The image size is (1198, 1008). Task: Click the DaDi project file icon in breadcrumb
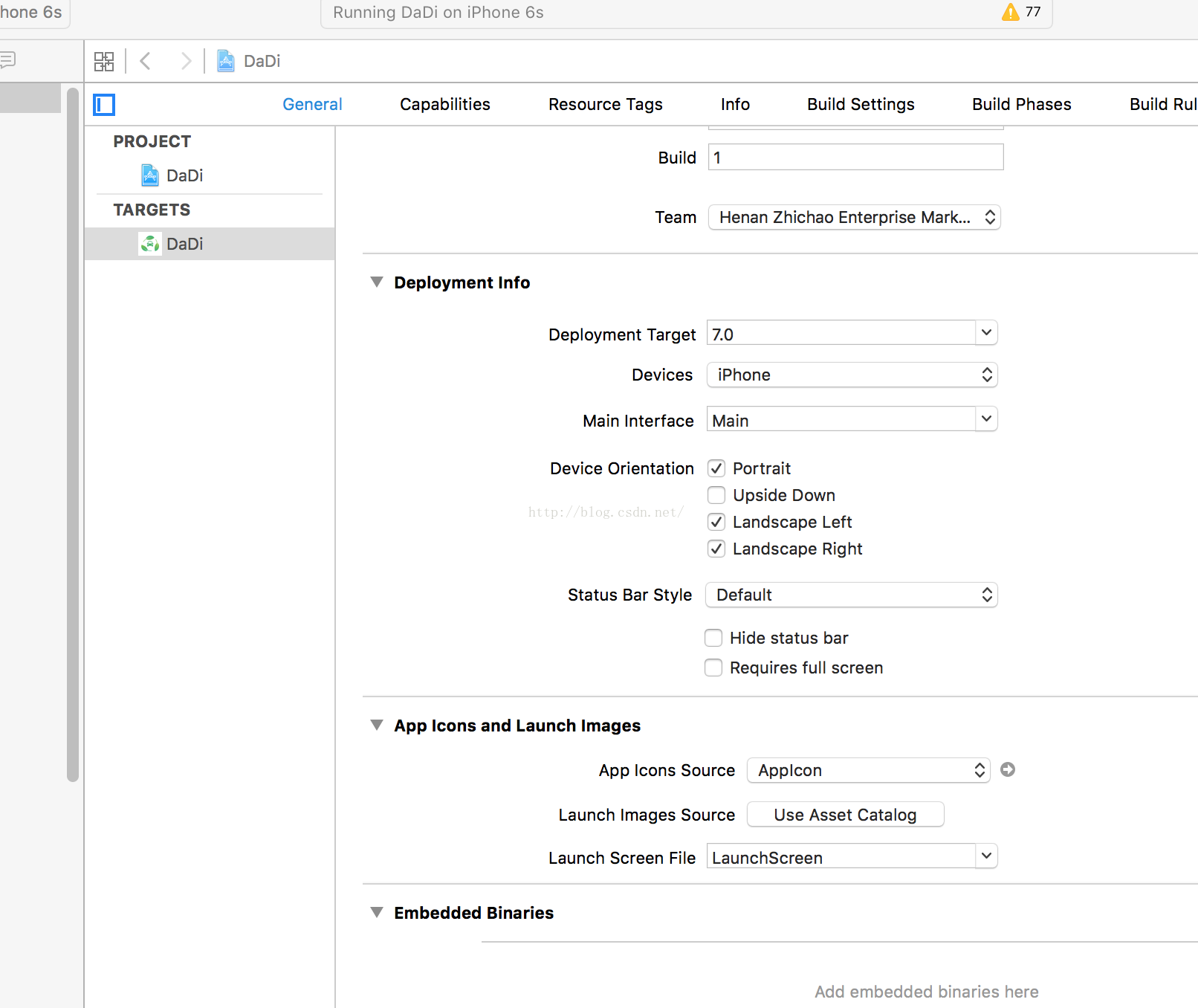(x=226, y=61)
